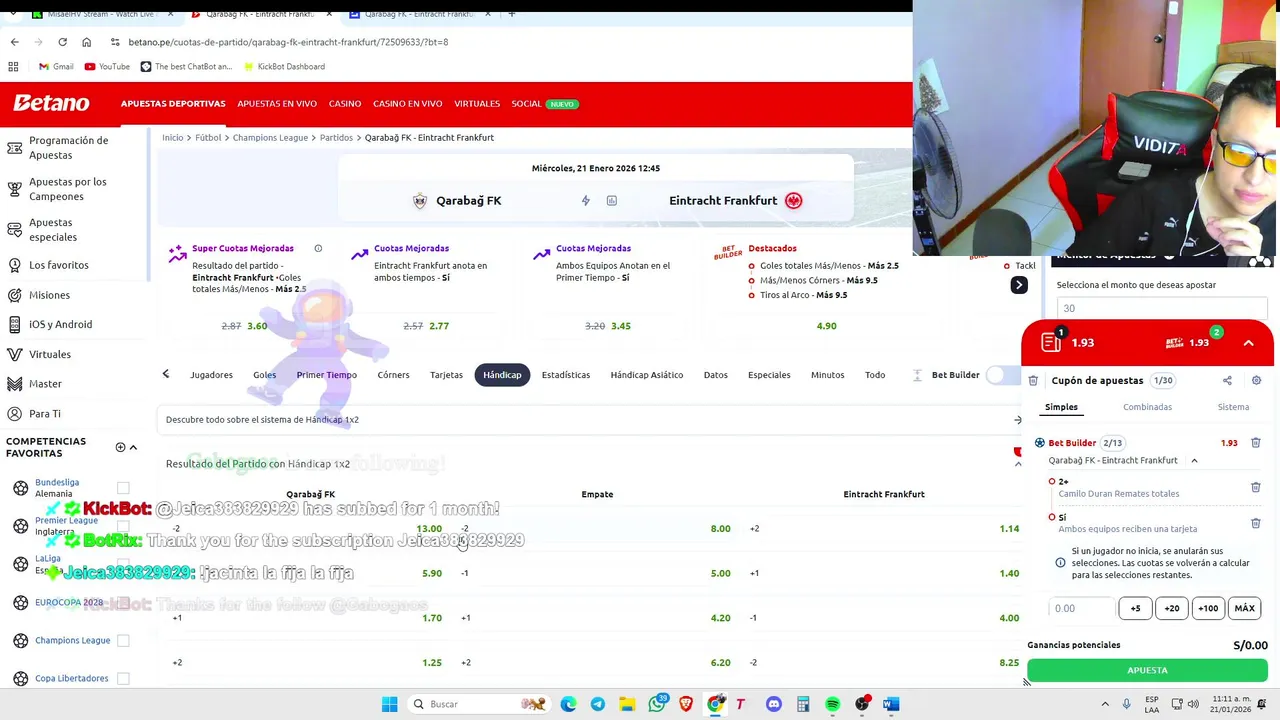Add a favorite competition with plus icon
Image resolution: width=1280 pixels, height=720 pixels.
point(120,447)
